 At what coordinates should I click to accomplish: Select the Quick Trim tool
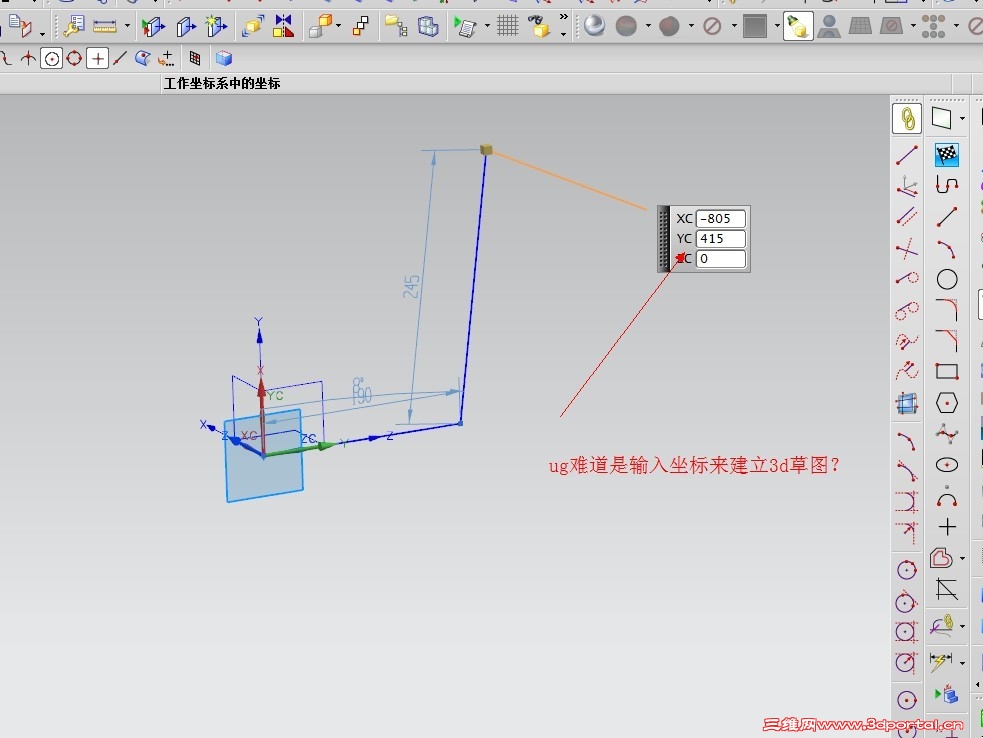[x=947, y=589]
